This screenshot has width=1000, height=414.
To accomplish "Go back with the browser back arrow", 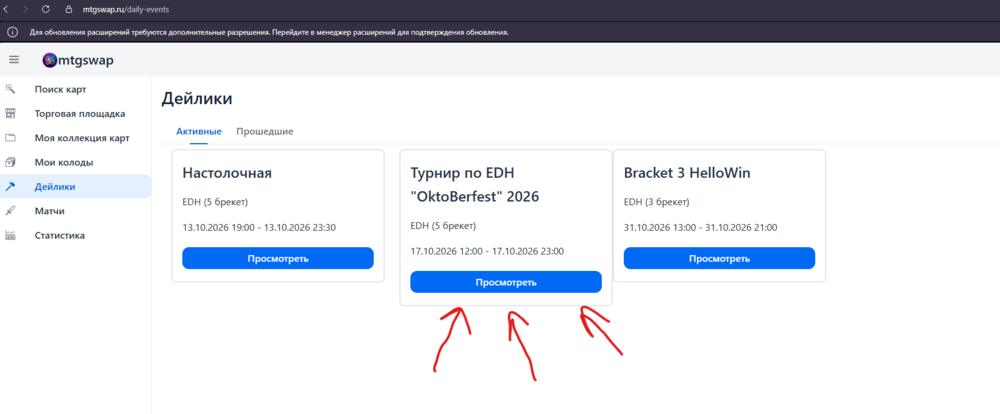I will click(6, 10).
